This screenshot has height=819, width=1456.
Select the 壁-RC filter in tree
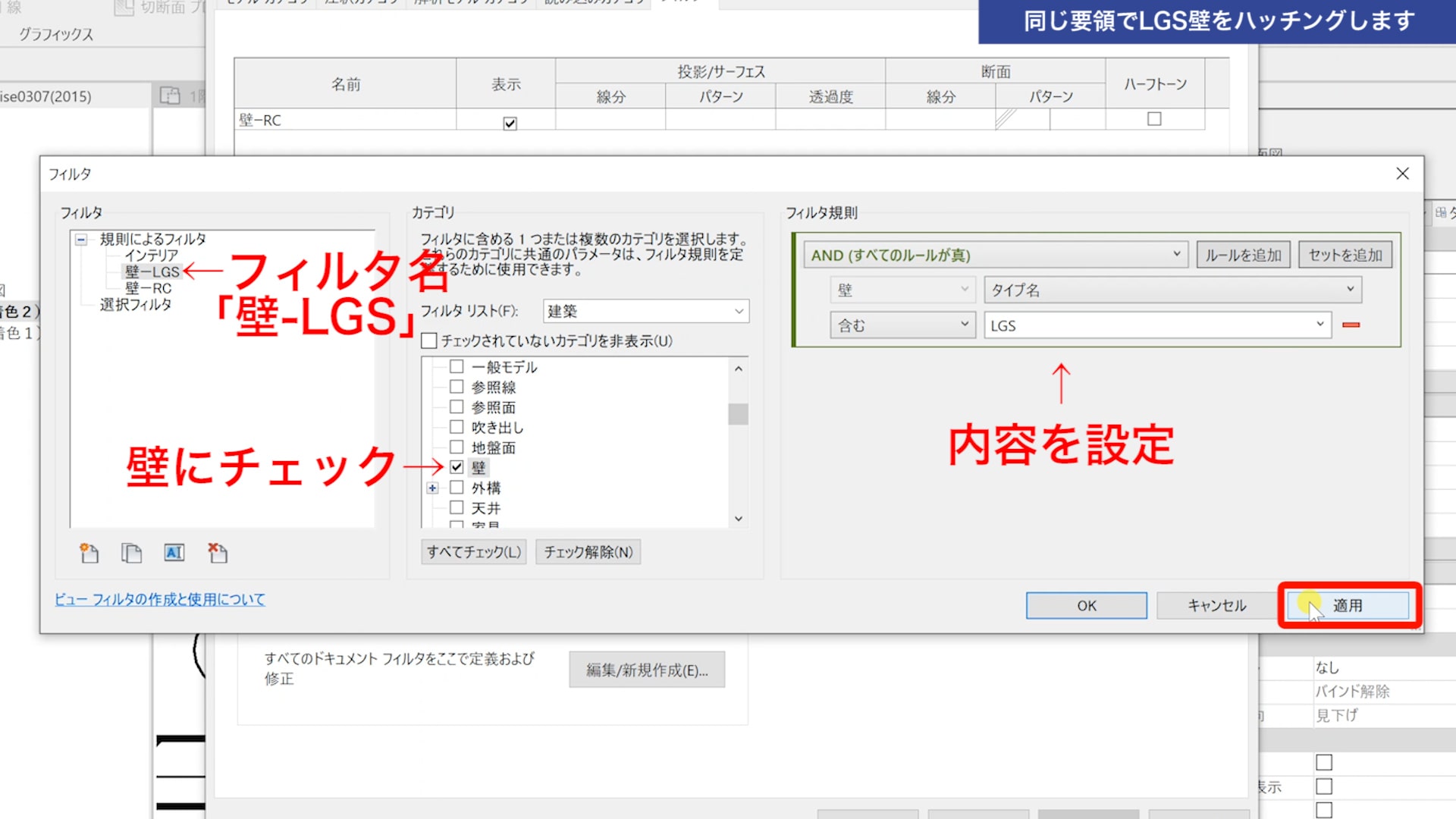(x=149, y=288)
